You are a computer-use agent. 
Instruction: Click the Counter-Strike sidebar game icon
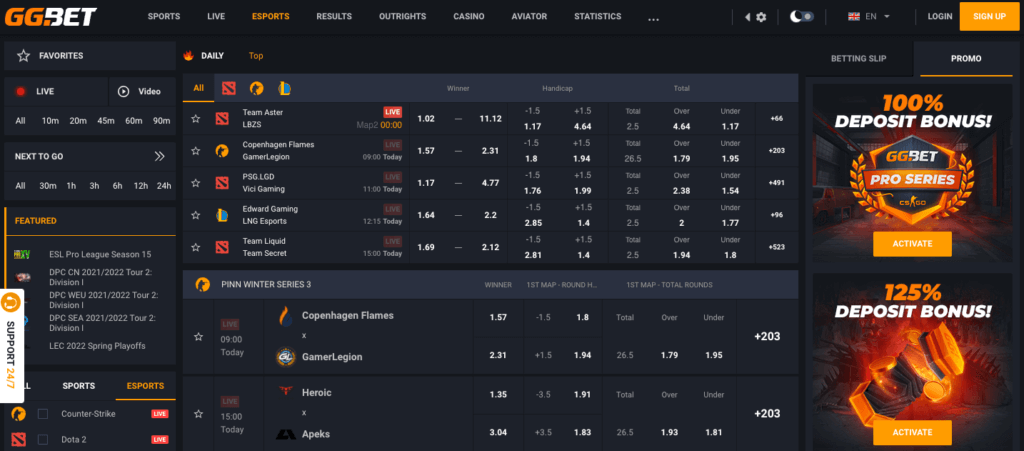tap(18, 414)
